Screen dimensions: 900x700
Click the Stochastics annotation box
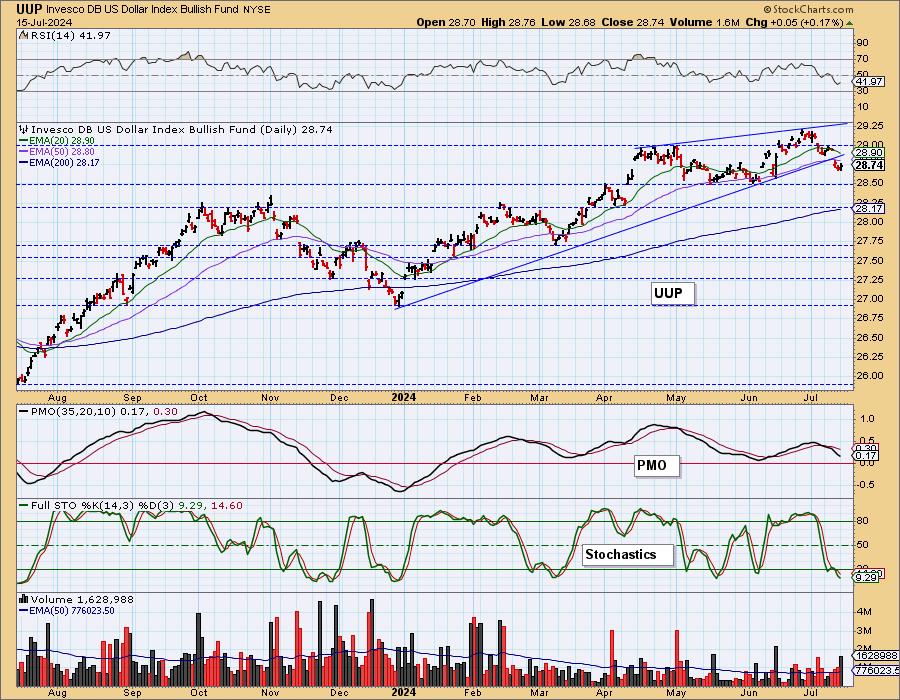(627, 555)
